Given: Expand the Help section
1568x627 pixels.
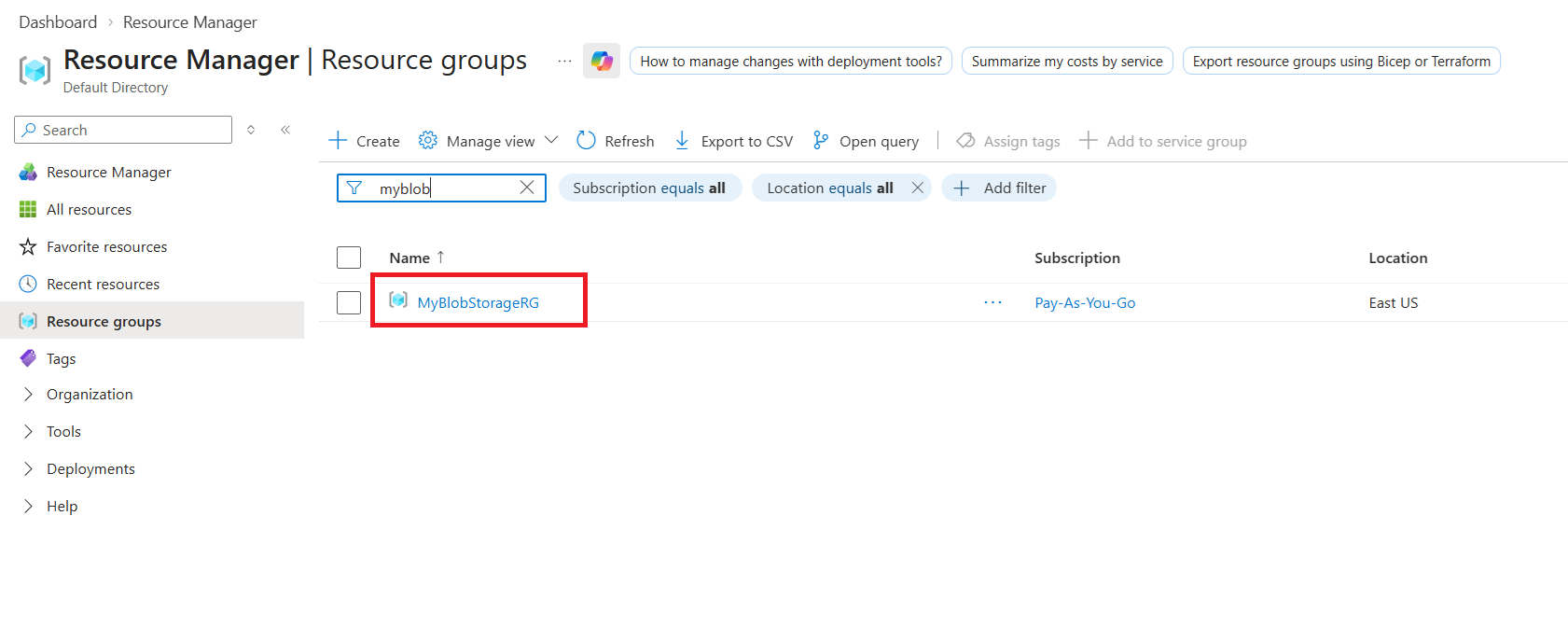Looking at the screenshot, I should (28, 506).
